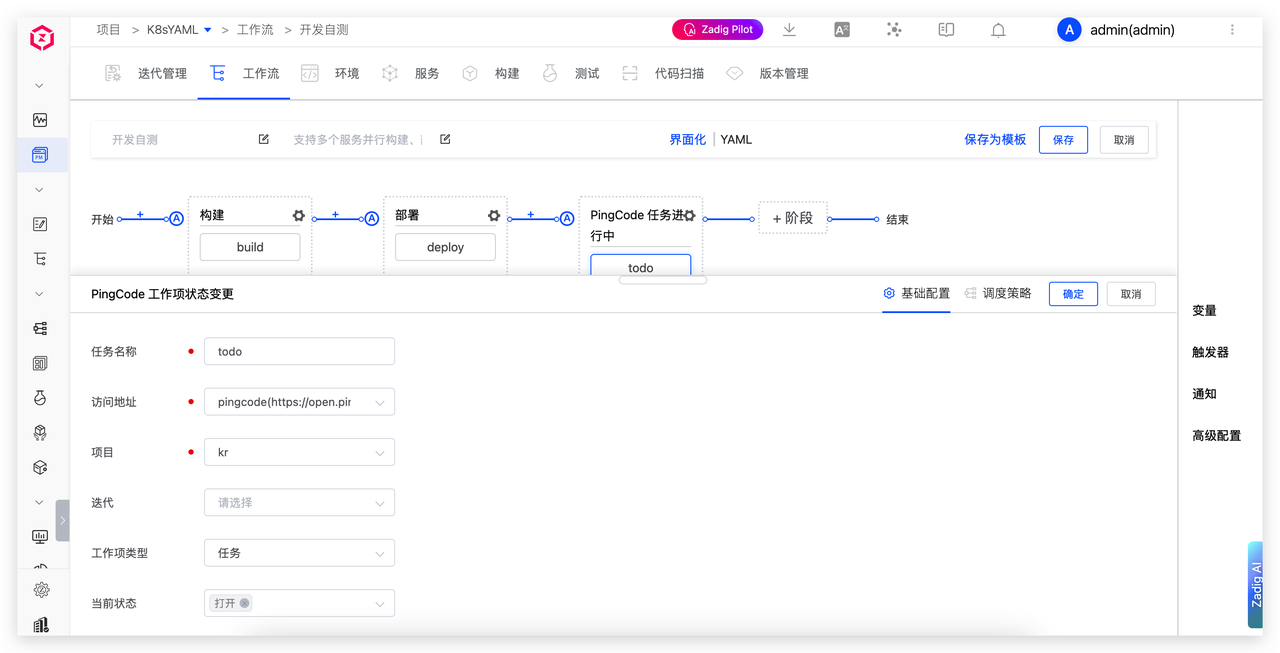Open the 工作项类型 dropdown

click(x=299, y=553)
